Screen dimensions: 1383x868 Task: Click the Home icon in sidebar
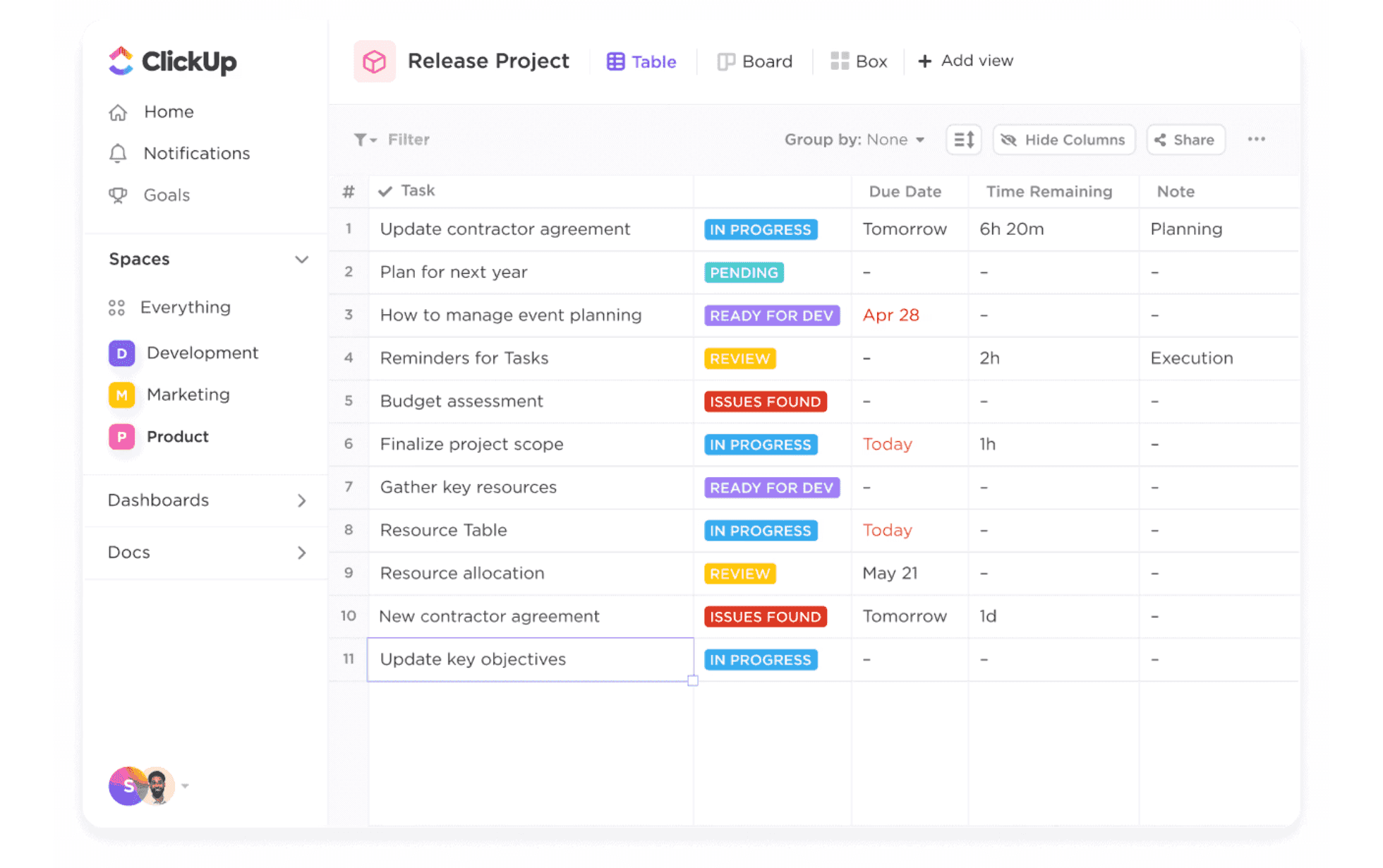pos(118,111)
